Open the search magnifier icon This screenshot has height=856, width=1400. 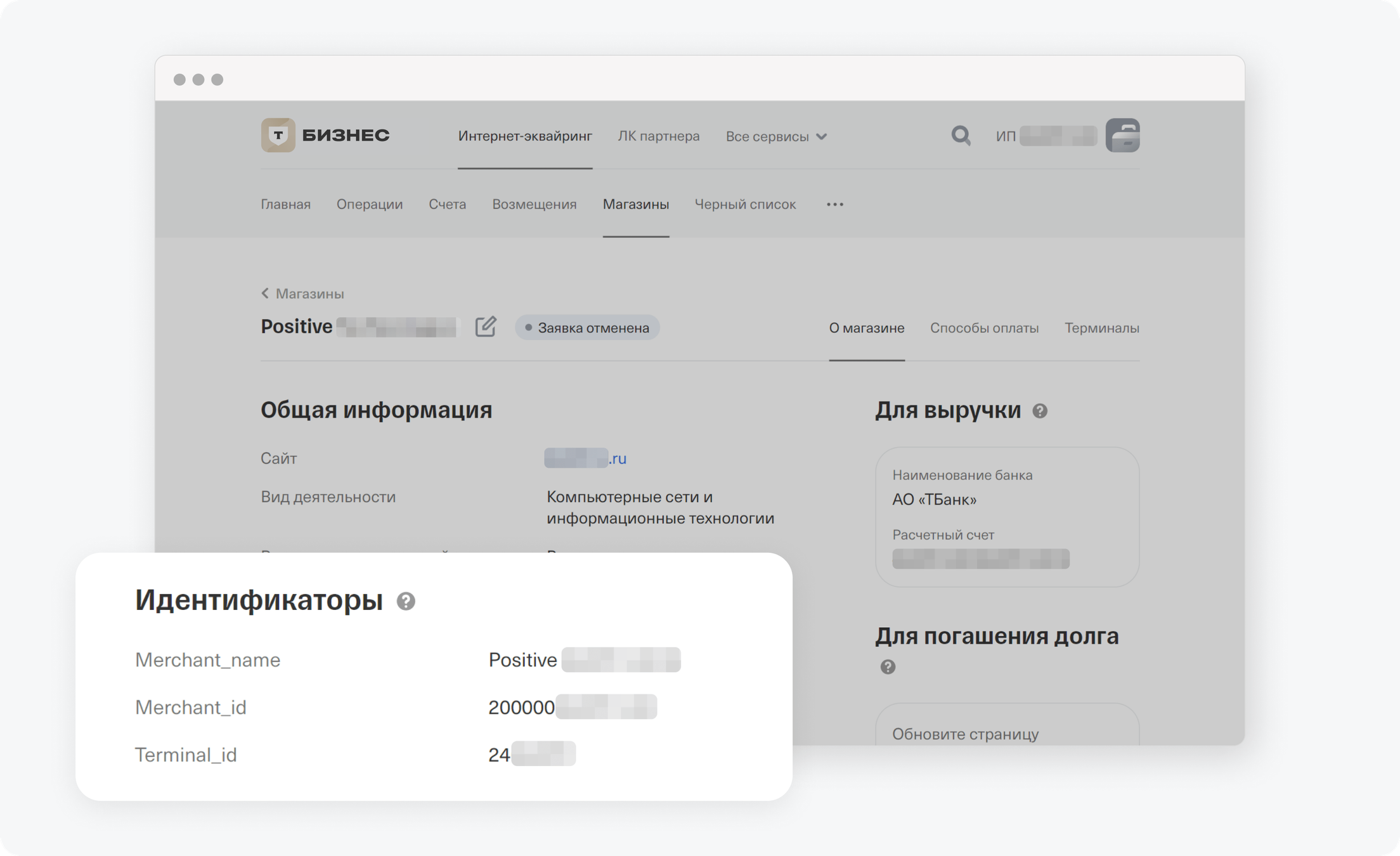pyautogui.click(x=961, y=135)
